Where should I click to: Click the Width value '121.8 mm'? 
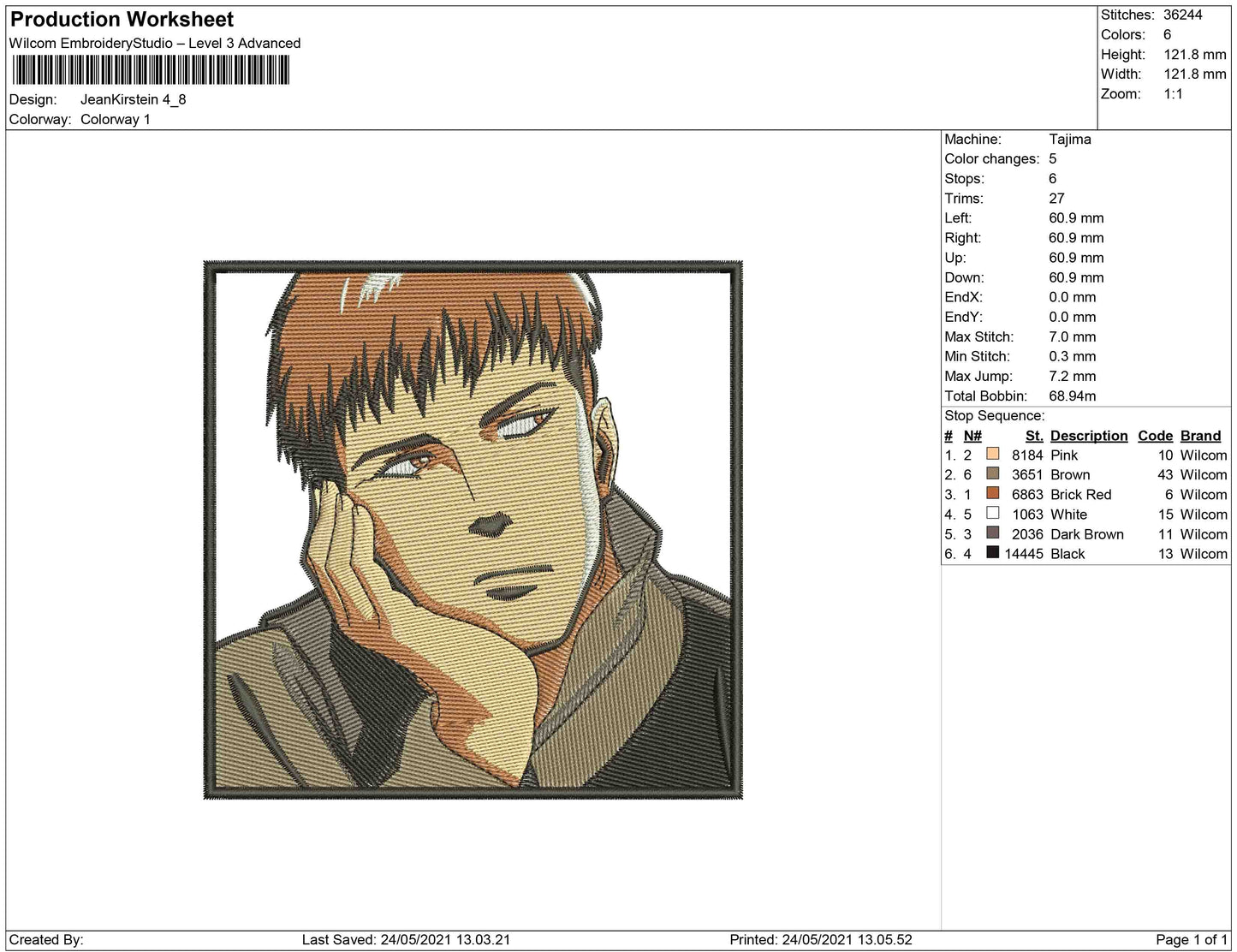(1195, 74)
